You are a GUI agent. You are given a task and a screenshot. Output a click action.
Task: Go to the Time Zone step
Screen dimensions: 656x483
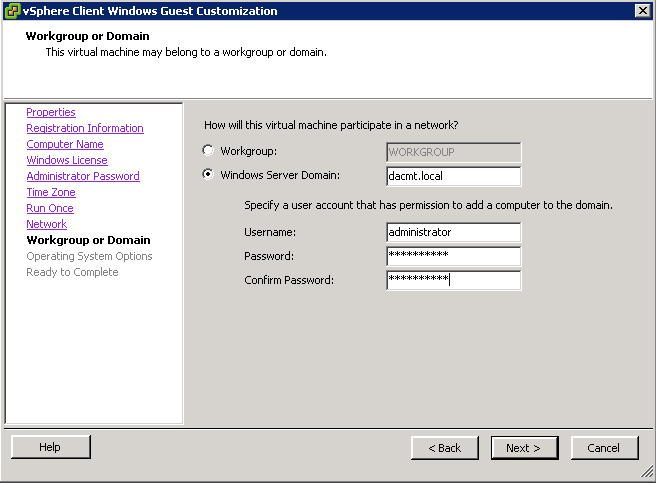click(51, 192)
